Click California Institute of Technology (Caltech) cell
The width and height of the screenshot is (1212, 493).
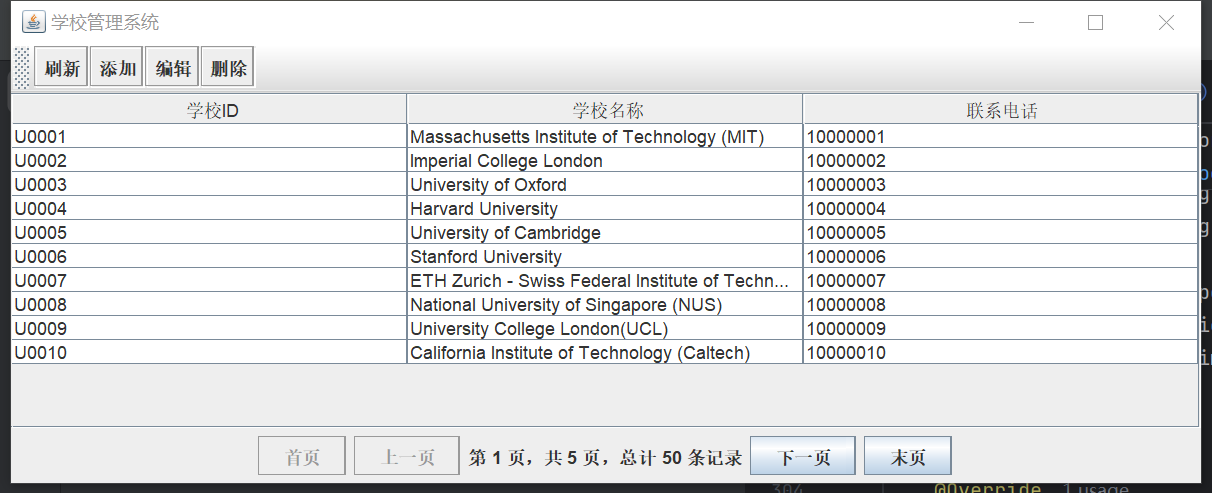[604, 353]
